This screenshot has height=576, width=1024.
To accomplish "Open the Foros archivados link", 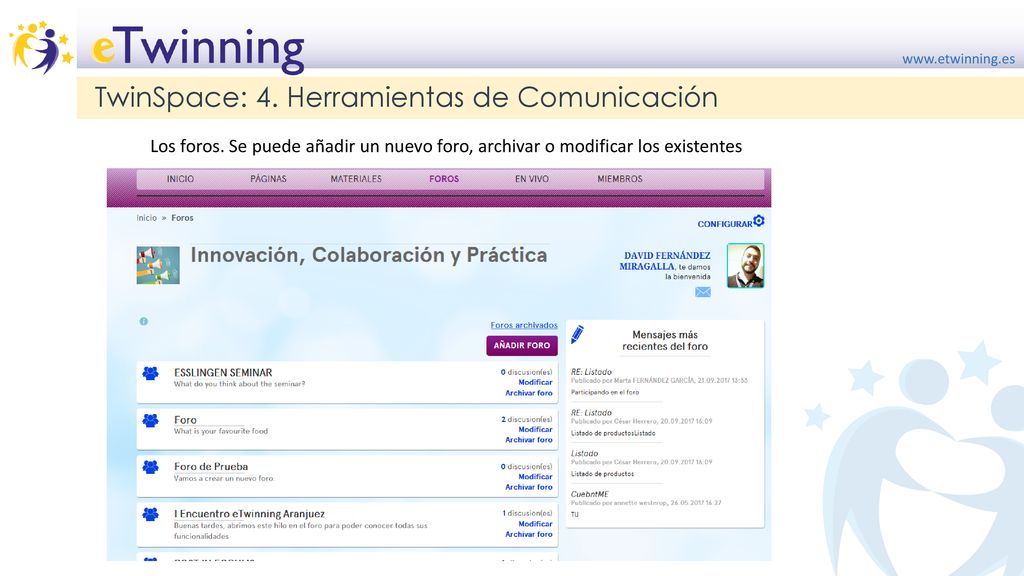I will (524, 325).
